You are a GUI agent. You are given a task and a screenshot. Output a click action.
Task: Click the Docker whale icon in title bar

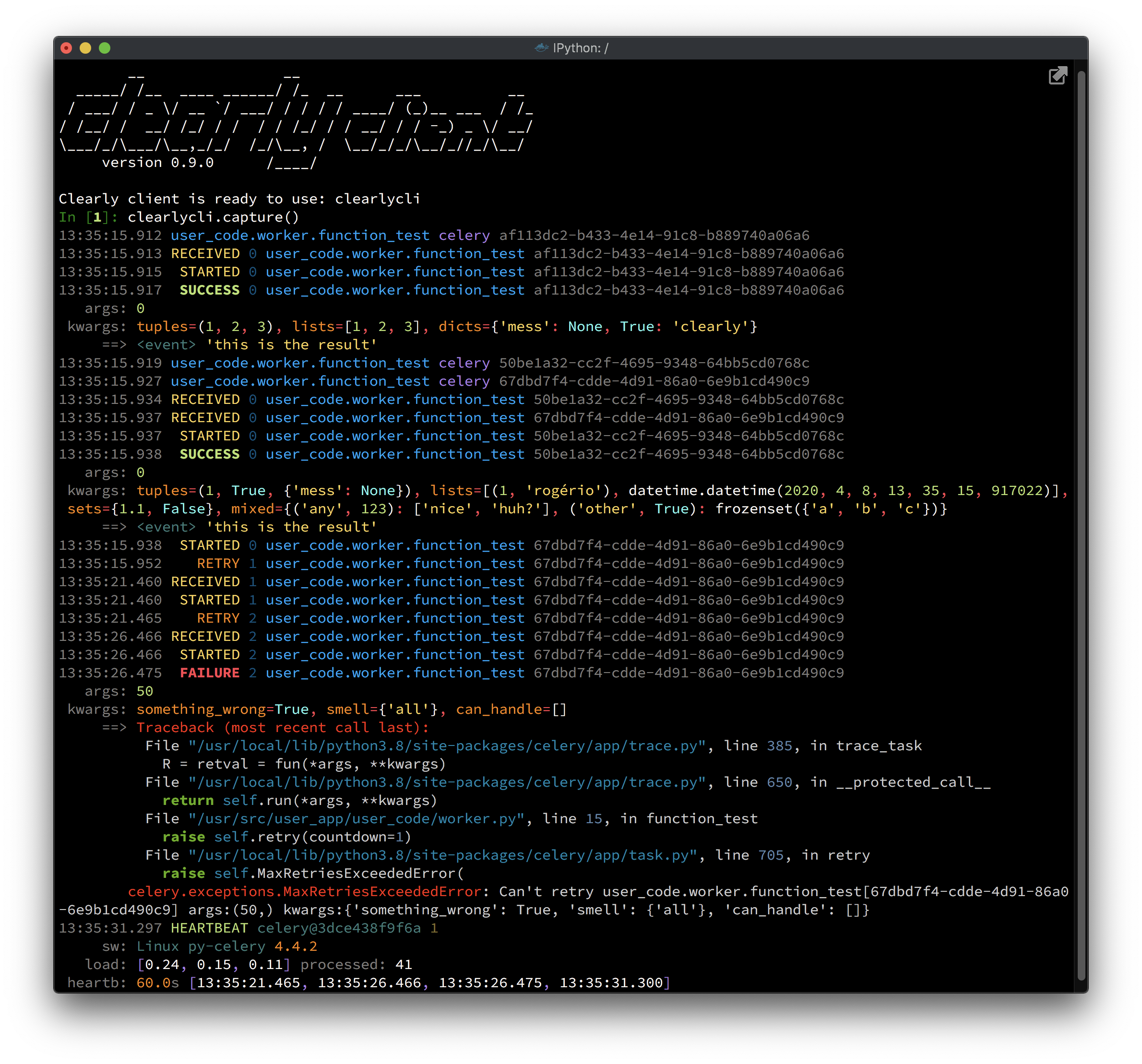(x=541, y=47)
